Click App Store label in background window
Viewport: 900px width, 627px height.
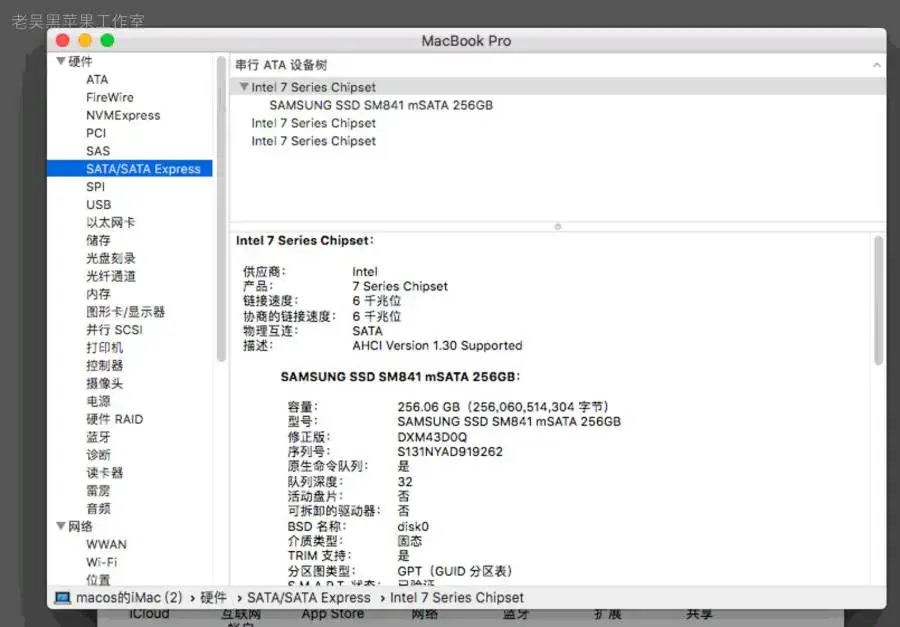(x=333, y=614)
